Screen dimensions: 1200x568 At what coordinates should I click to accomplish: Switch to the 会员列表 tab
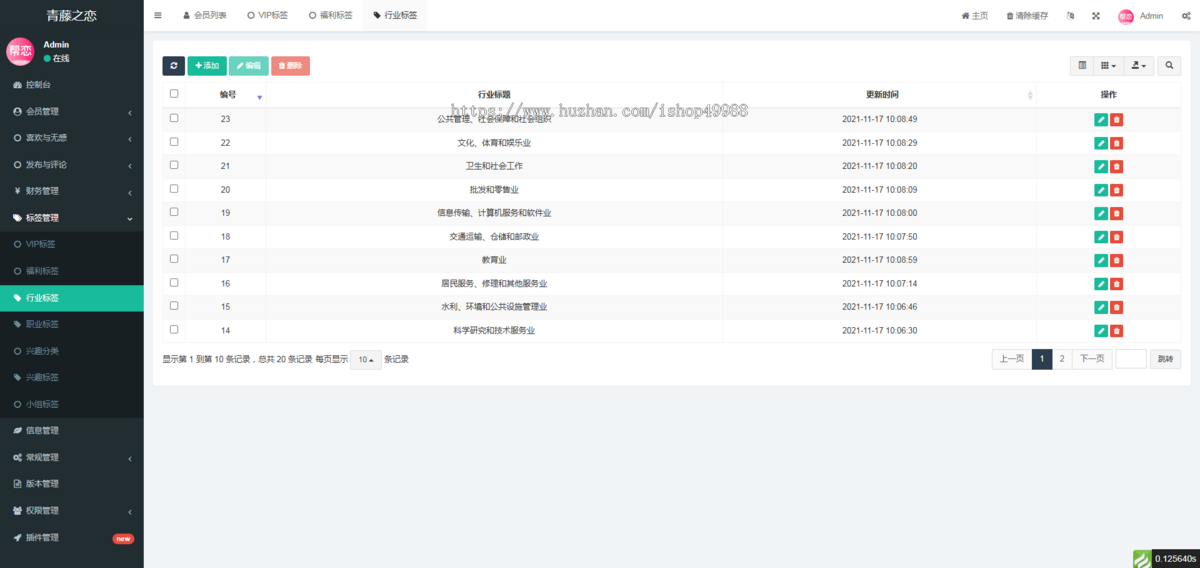tap(205, 16)
